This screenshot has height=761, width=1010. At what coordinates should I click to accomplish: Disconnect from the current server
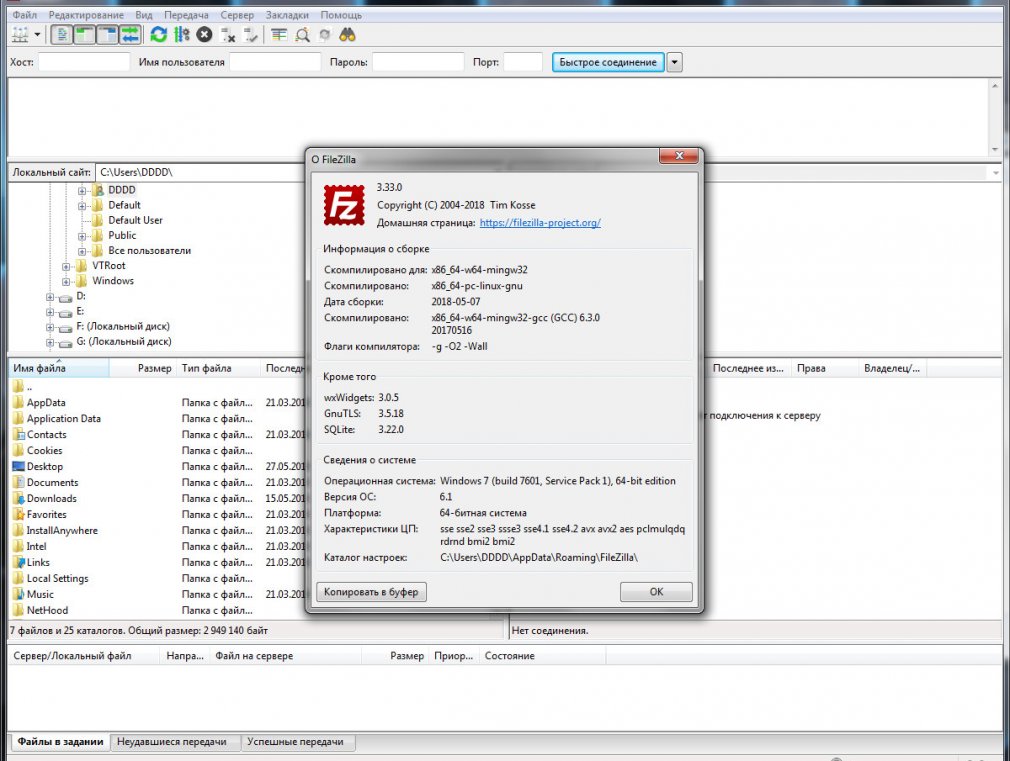coord(227,35)
